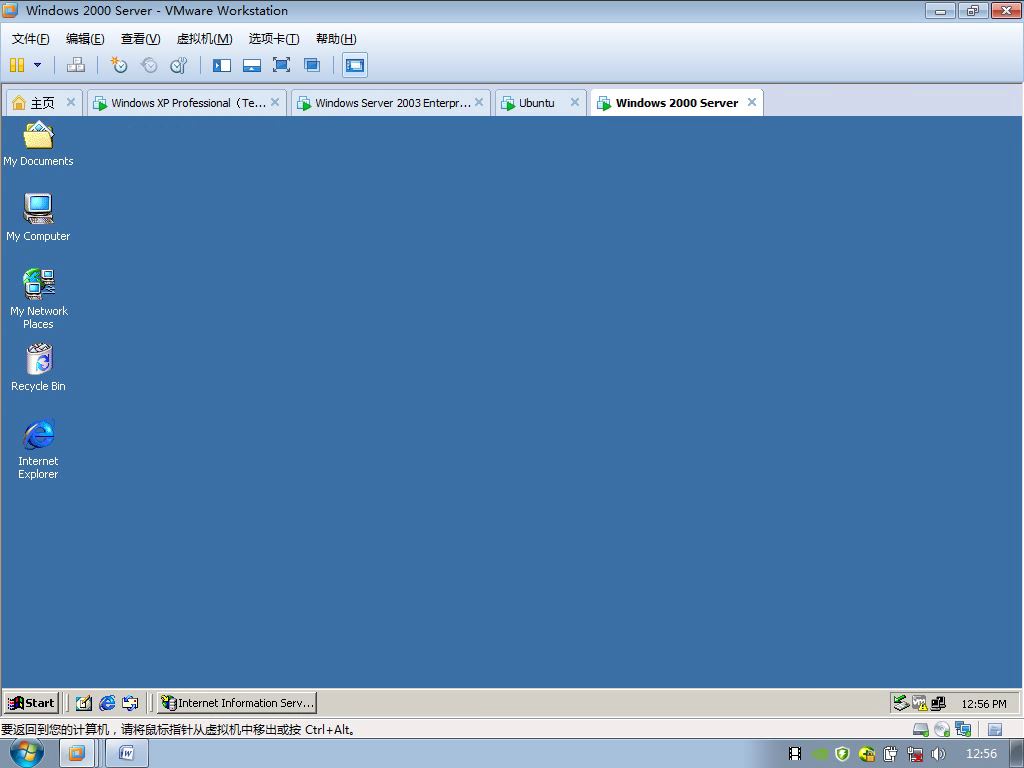Toggle console view toolbar button

(x=355, y=65)
